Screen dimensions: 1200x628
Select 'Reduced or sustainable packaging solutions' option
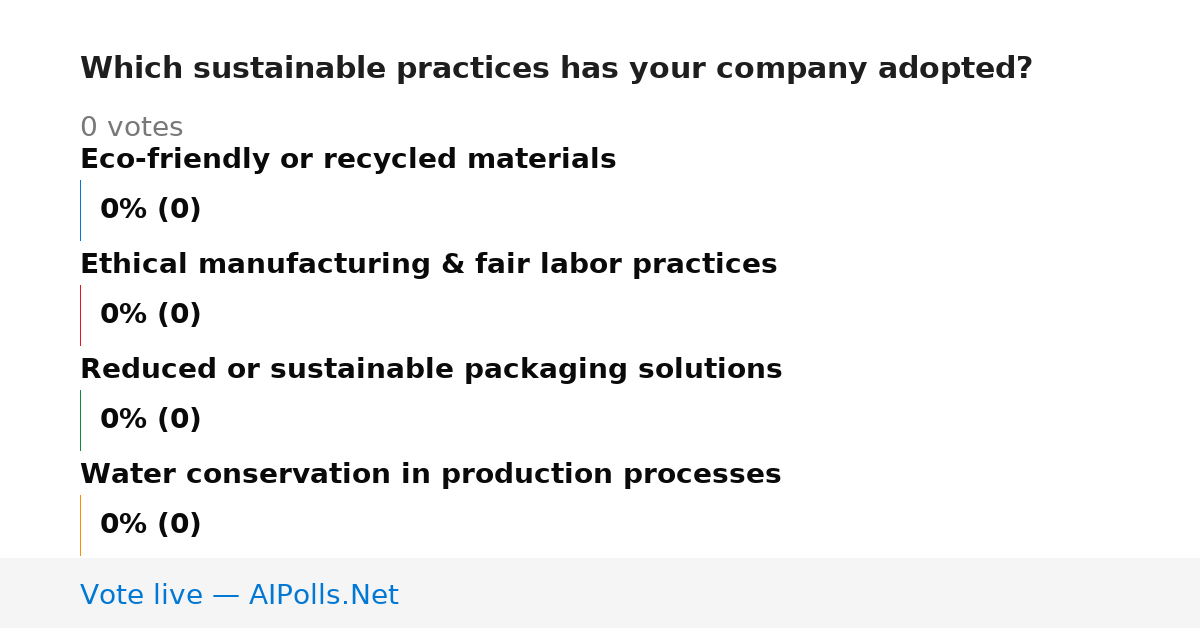(x=431, y=370)
